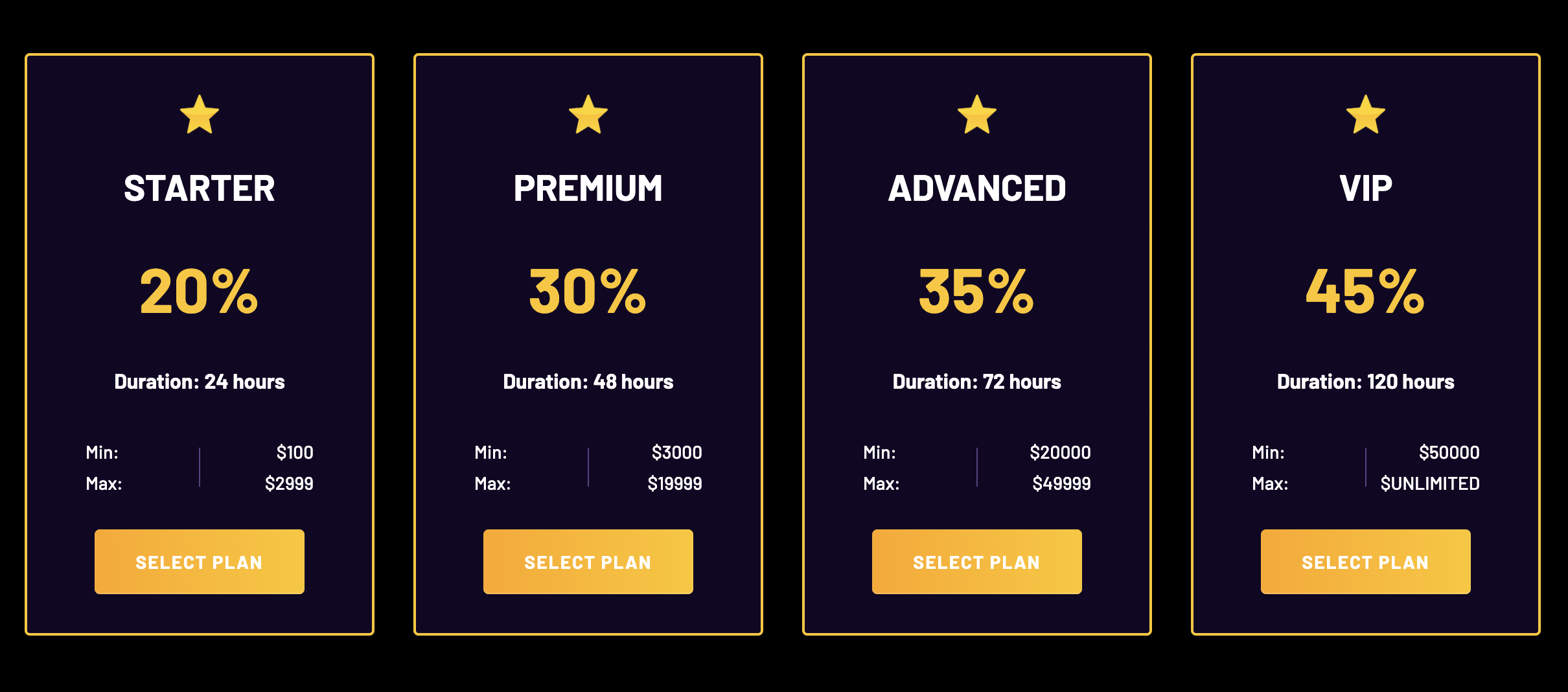Select the Premium plan button
The width and height of the screenshot is (1568, 692).
click(x=588, y=562)
